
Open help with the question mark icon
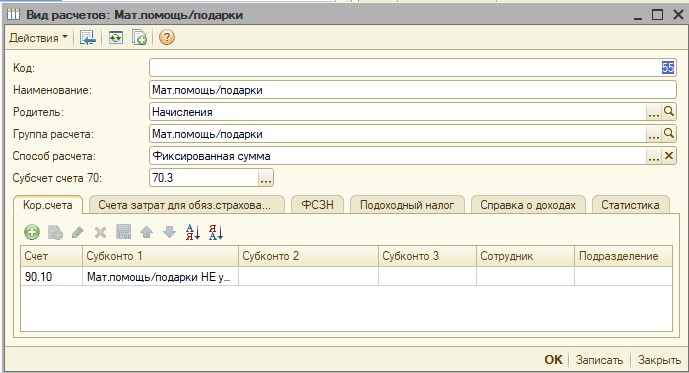[x=167, y=38]
